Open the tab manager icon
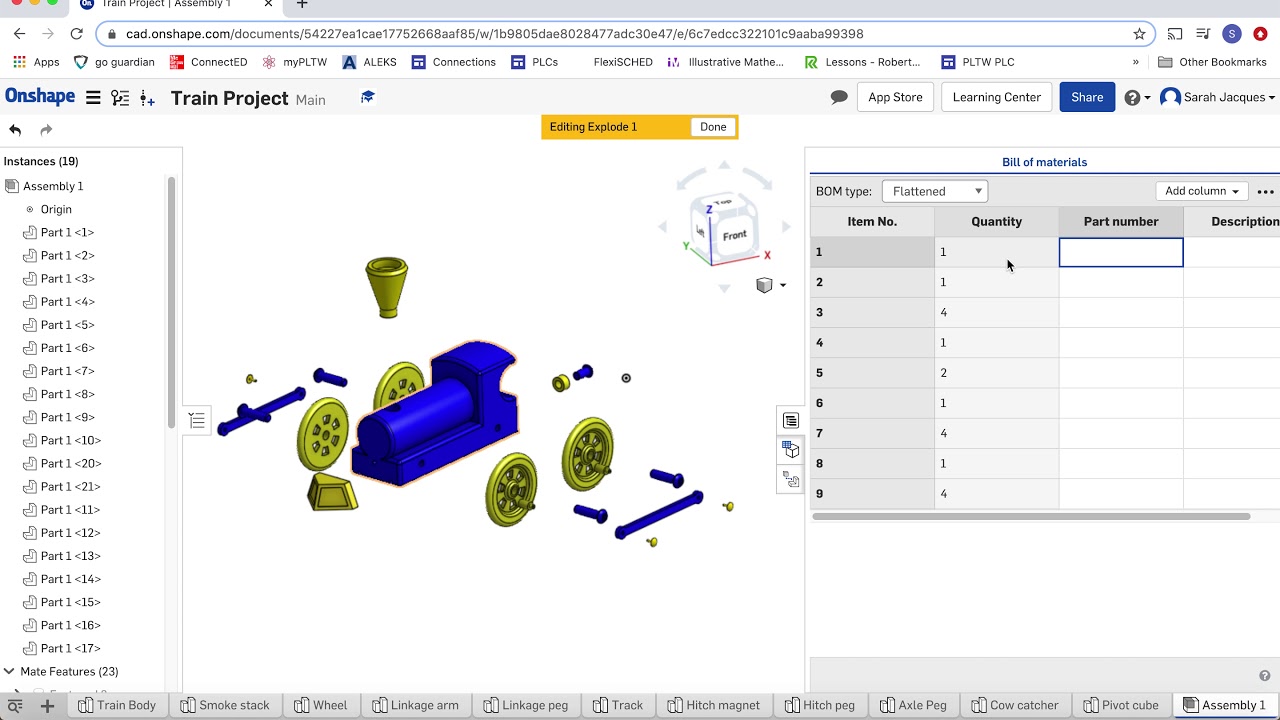Screen dimensions: 1280x720 pyautogui.click(x=15, y=706)
